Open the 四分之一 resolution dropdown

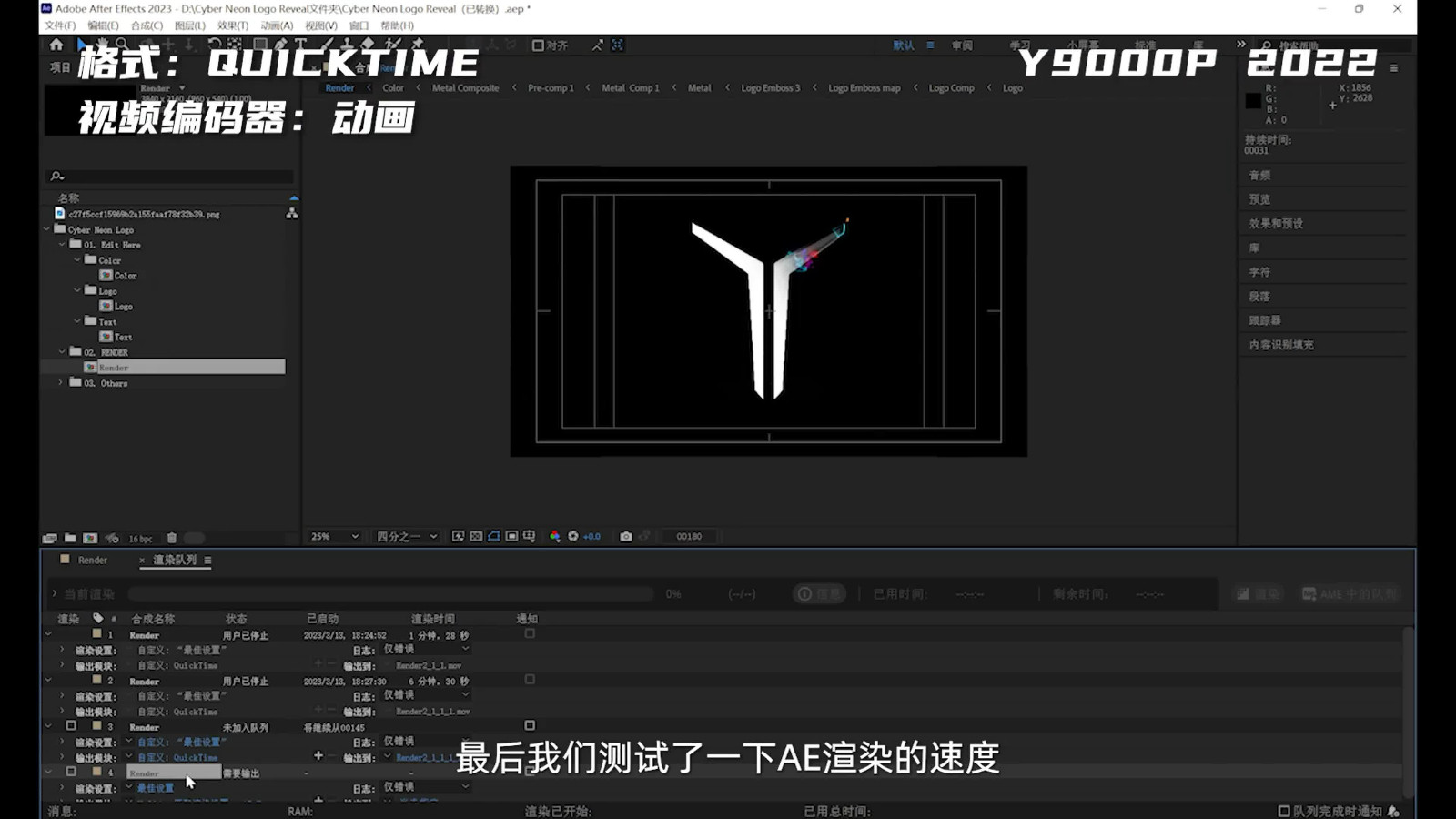[408, 536]
